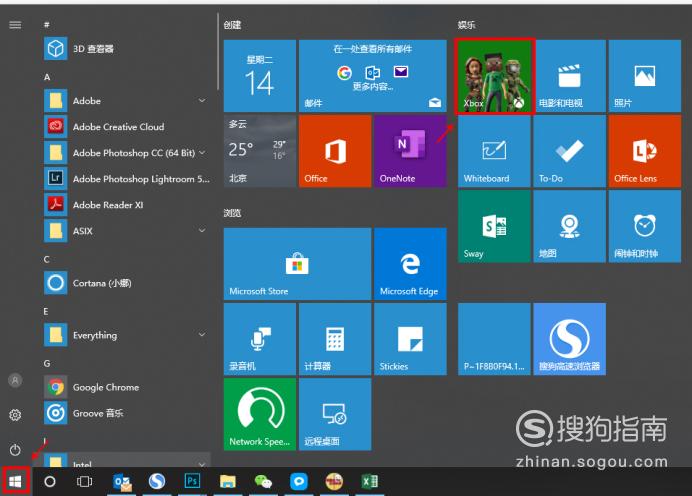Click the Windows Start button
Image resolution: width=692 pixels, height=496 pixels.
coord(15,481)
